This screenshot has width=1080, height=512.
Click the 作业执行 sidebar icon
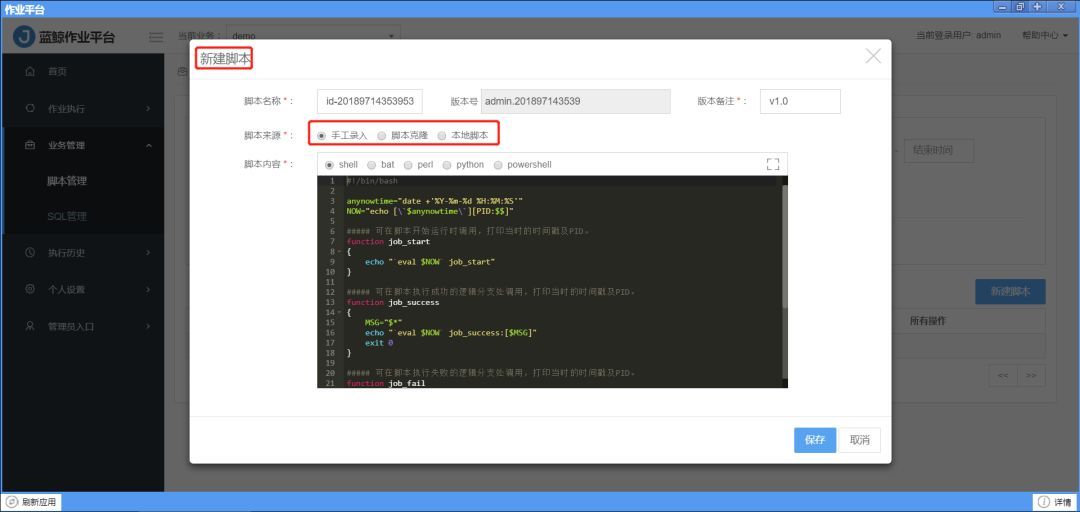click(x=30, y=108)
